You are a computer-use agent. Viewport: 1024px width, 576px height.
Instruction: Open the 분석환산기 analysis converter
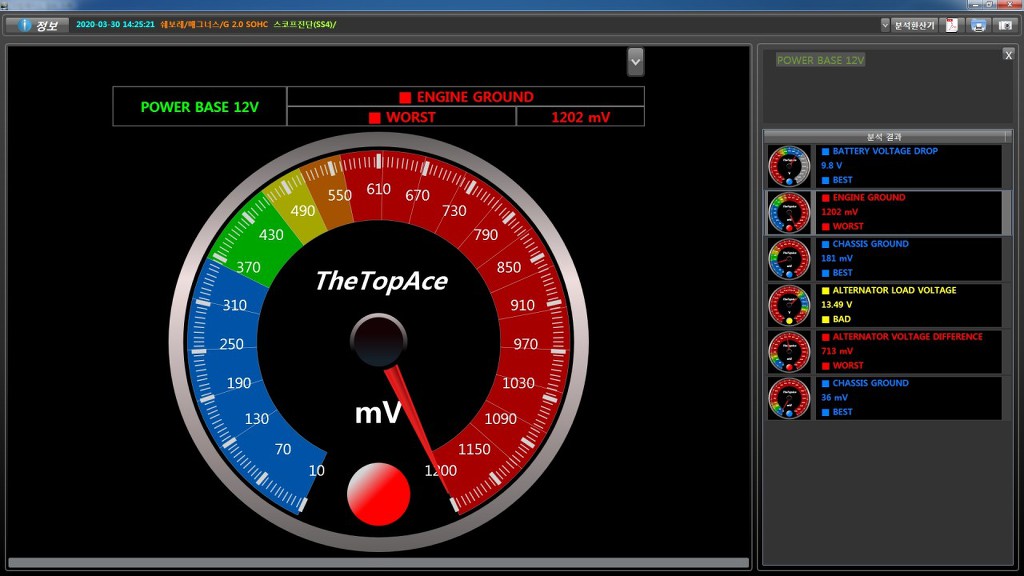coord(914,25)
